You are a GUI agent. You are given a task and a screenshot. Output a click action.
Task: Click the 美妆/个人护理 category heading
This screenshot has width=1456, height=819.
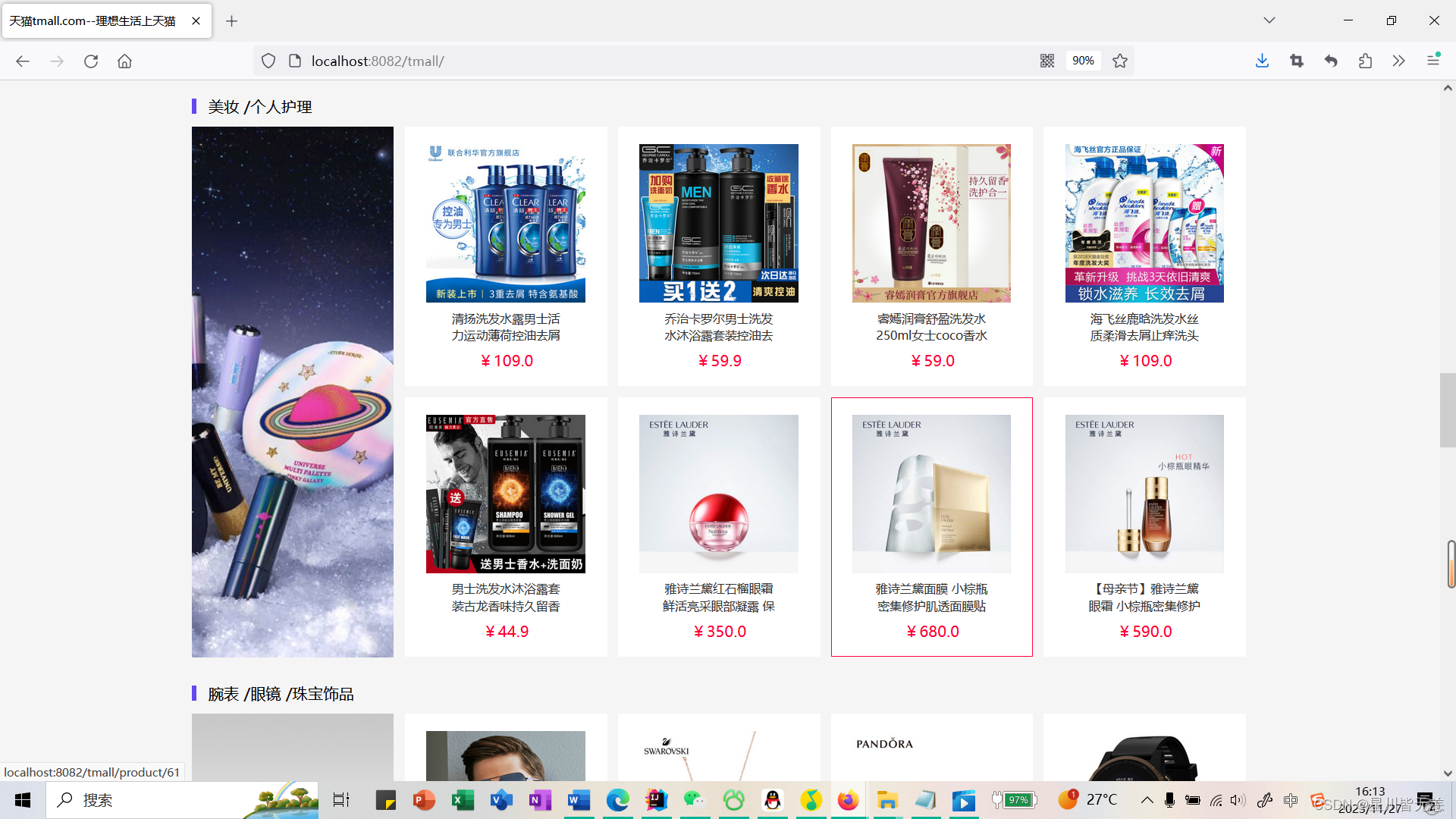(x=259, y=107)
